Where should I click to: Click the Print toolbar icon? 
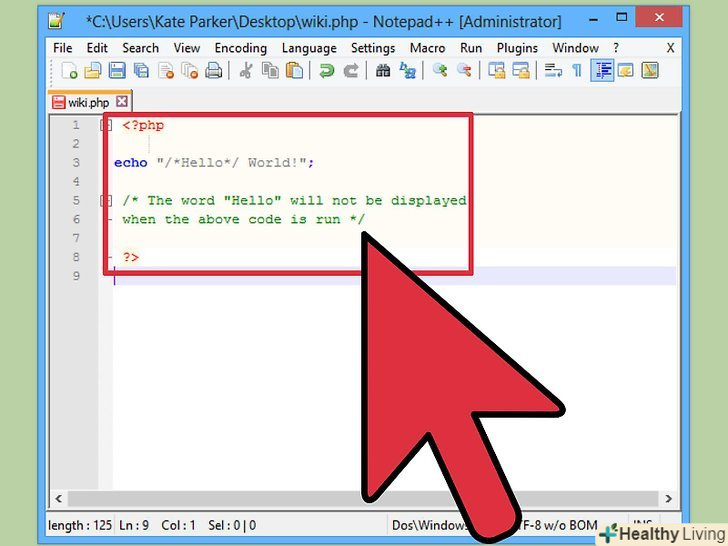(214, 71)
